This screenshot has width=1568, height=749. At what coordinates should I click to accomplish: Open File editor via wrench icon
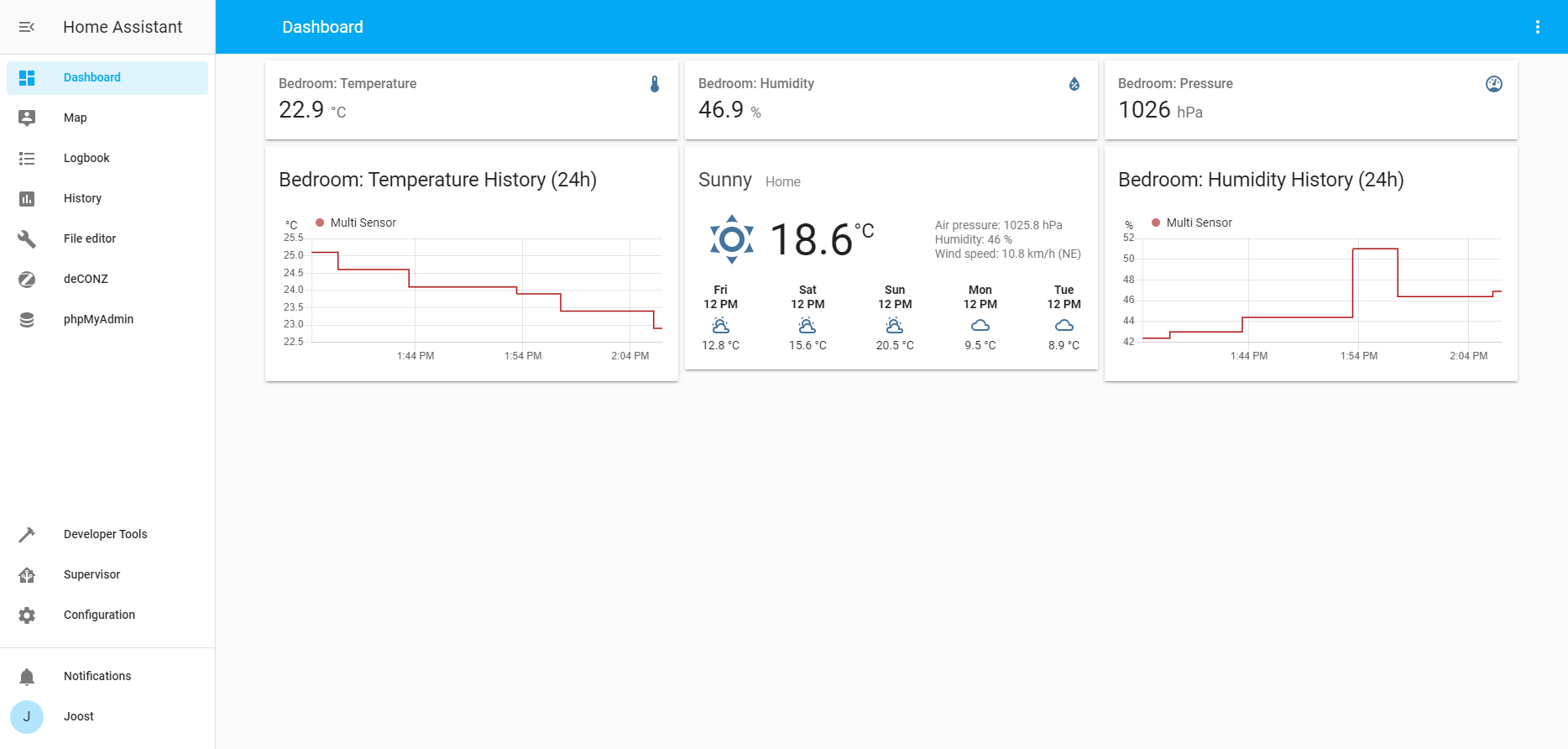pos(27,238)
